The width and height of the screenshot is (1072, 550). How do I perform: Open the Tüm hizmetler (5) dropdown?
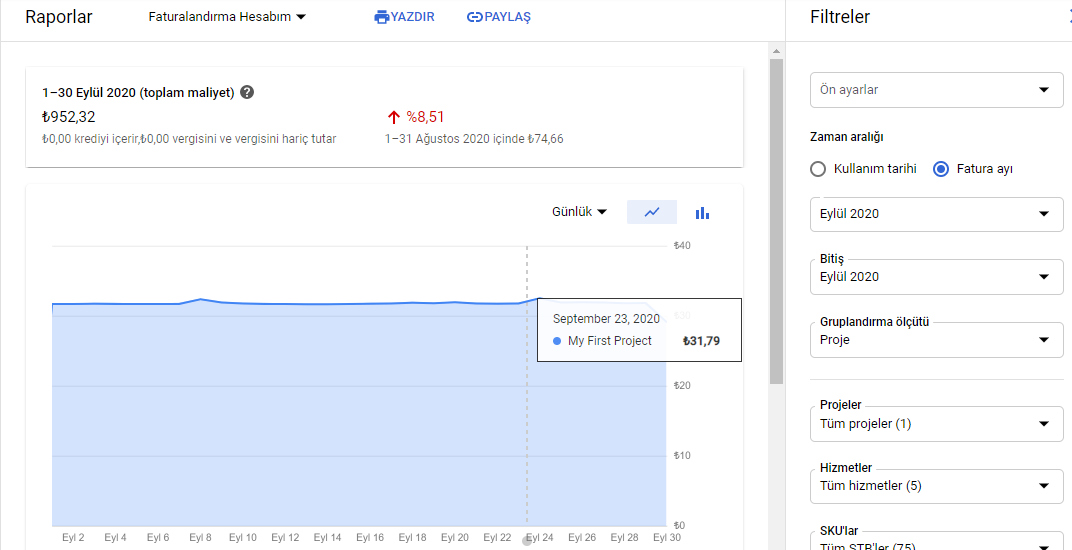pyautogui.click(x=937, y=486)
